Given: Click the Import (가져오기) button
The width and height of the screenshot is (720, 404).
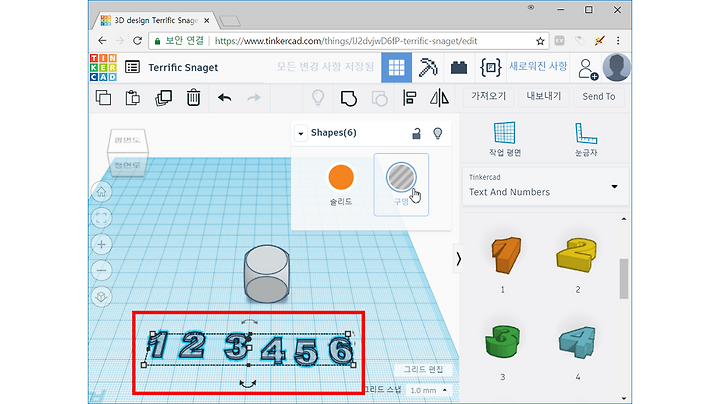Looking at the screenshot, I should tap(489, 96).
